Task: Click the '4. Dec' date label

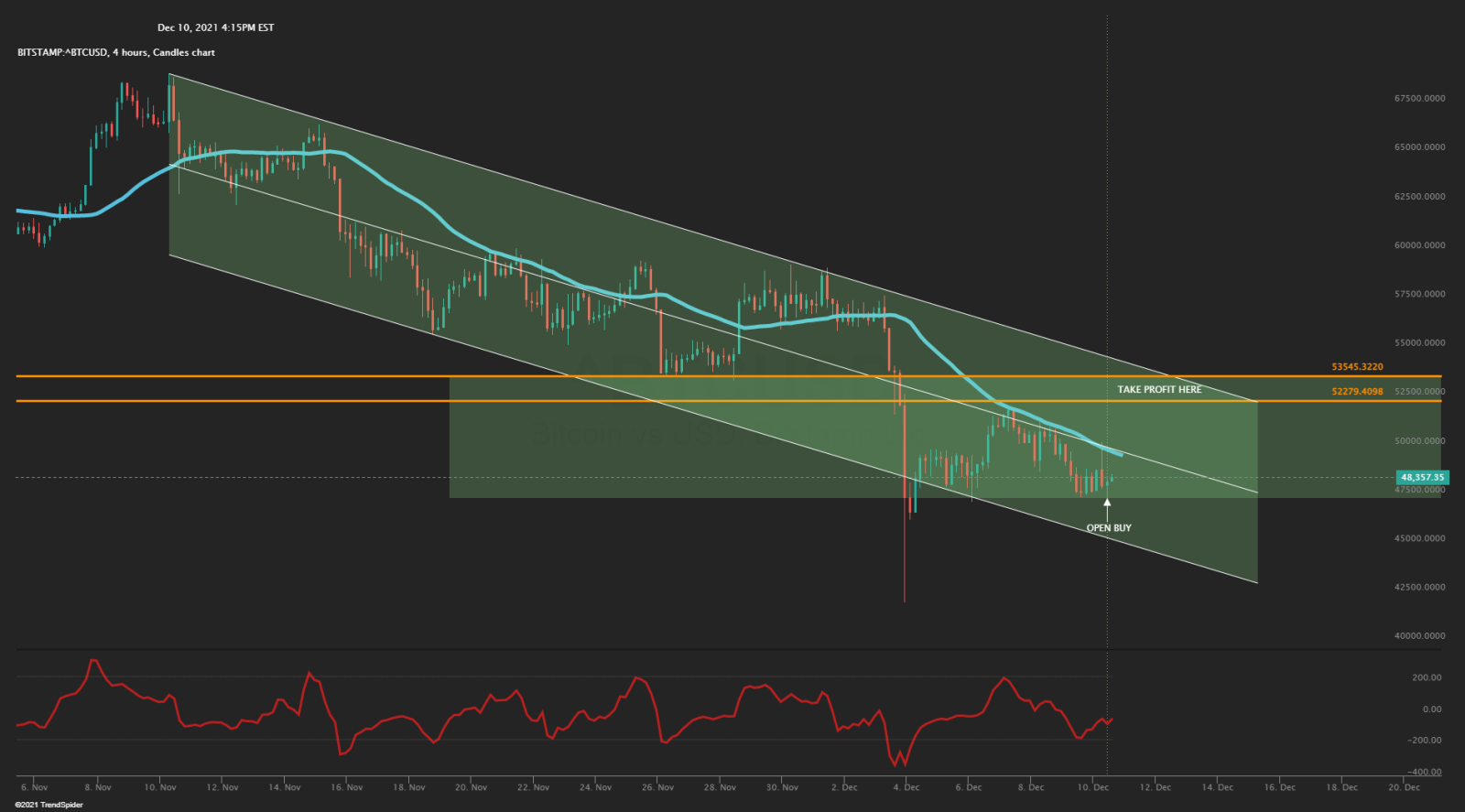Action: pos(906,787)
